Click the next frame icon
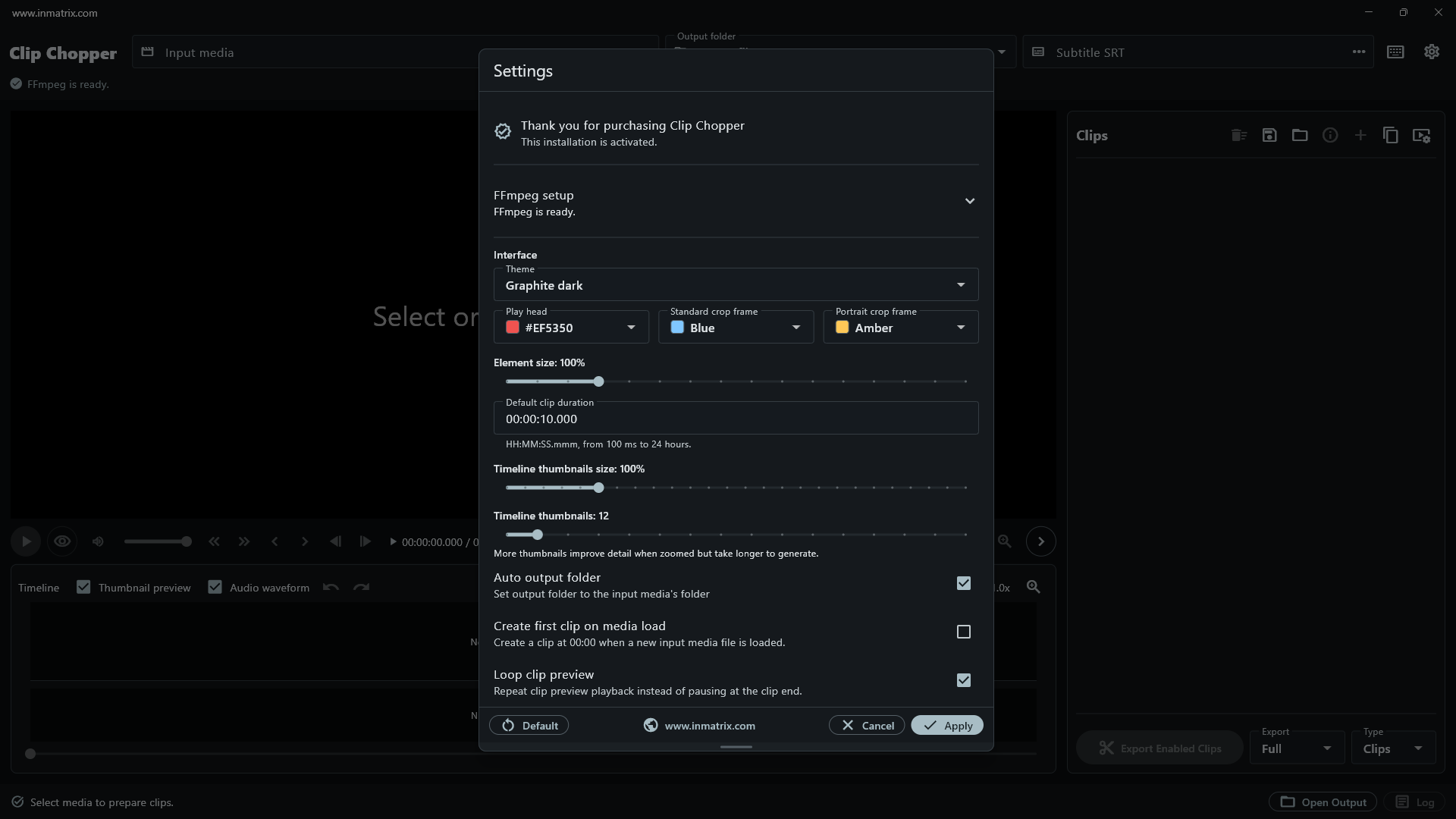Viewport: 1456px width, 819px height. tap(365, 541)
